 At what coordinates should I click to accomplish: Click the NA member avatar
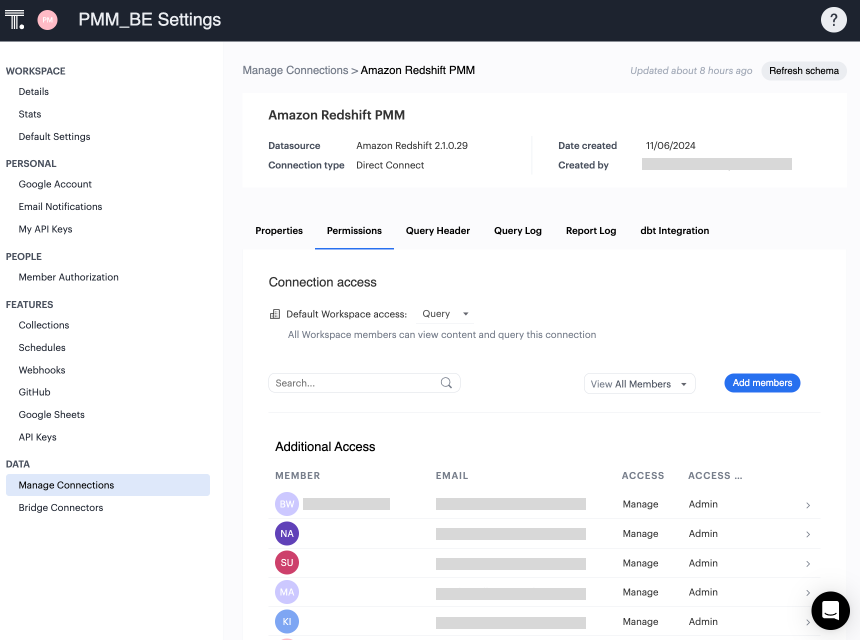(x=287, y=534)
